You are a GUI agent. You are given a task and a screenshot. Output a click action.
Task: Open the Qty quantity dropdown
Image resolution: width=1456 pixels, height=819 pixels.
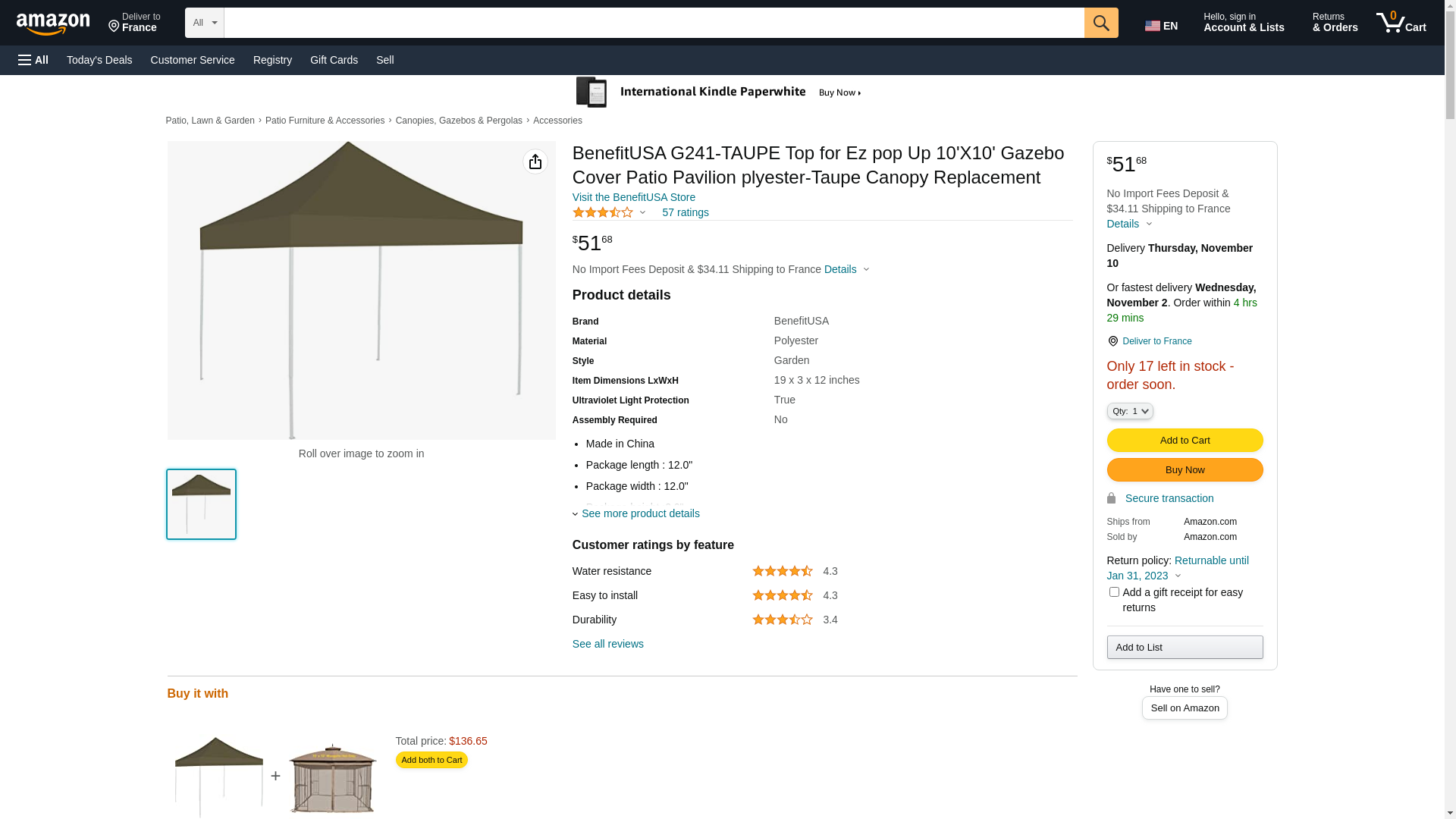(x=1130, y=411)
